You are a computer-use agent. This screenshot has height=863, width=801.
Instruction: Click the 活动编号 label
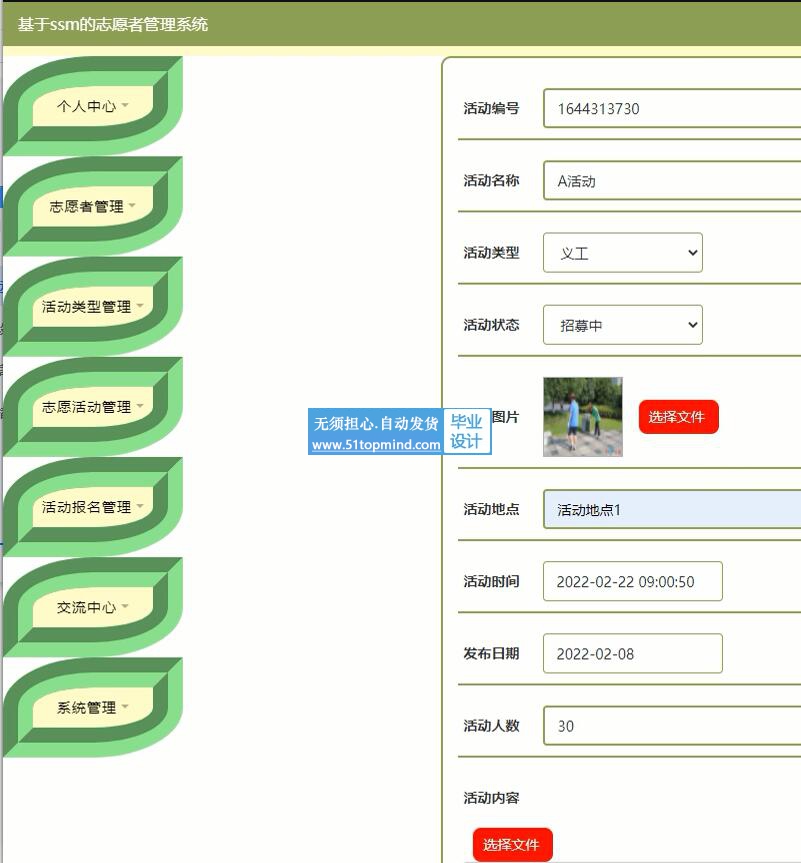click(491, 108)
